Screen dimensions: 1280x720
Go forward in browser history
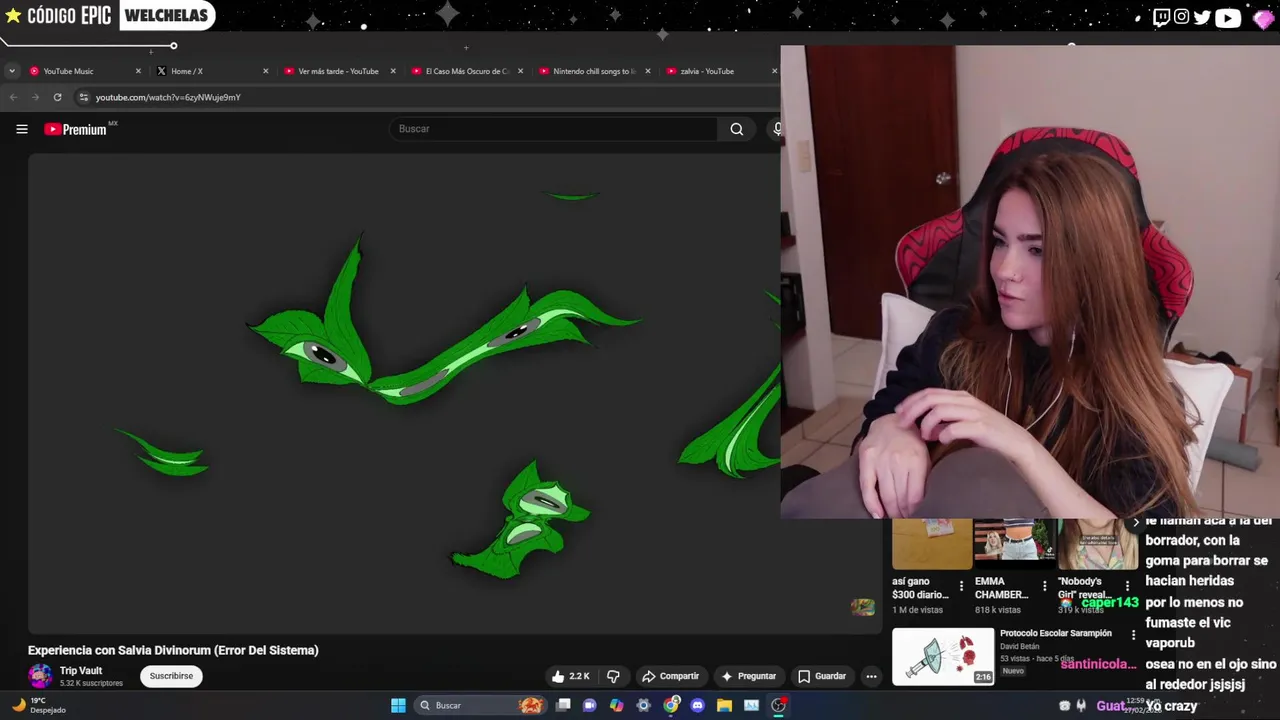(x=35, y=97)
